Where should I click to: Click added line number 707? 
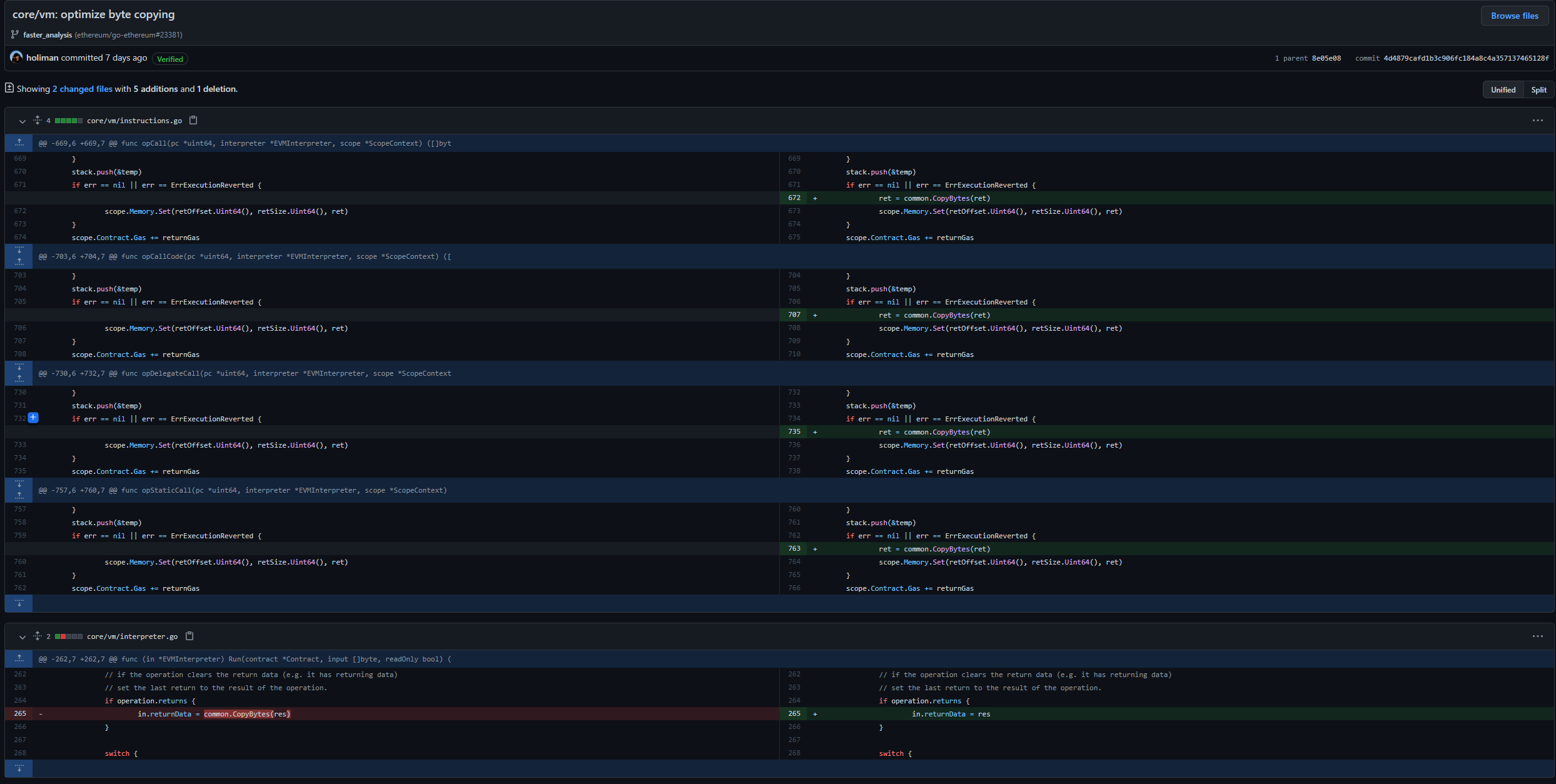click(x=794, y=314)
